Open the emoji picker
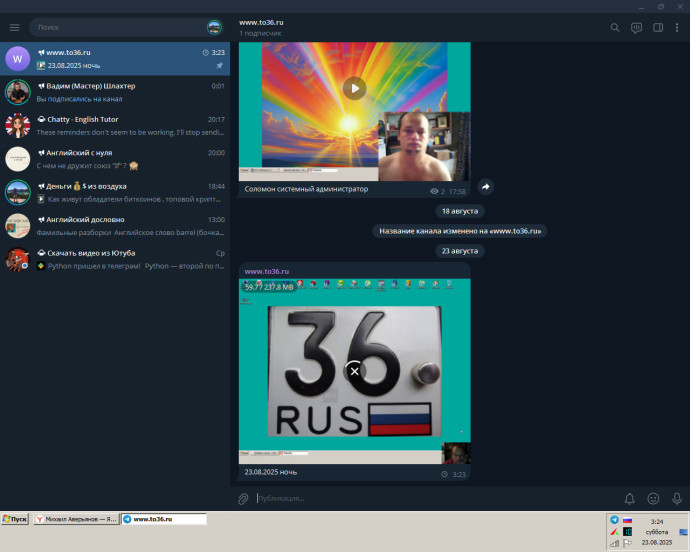This screenshot has width=690, height=552. 653,499
